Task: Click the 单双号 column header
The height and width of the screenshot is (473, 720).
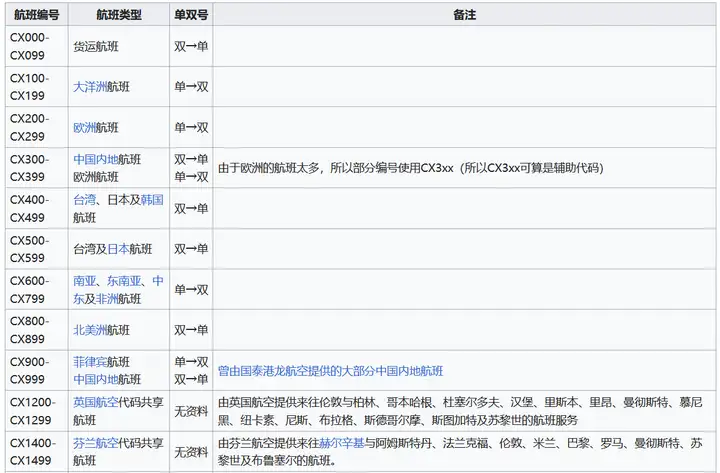Action: pos(191,15)
